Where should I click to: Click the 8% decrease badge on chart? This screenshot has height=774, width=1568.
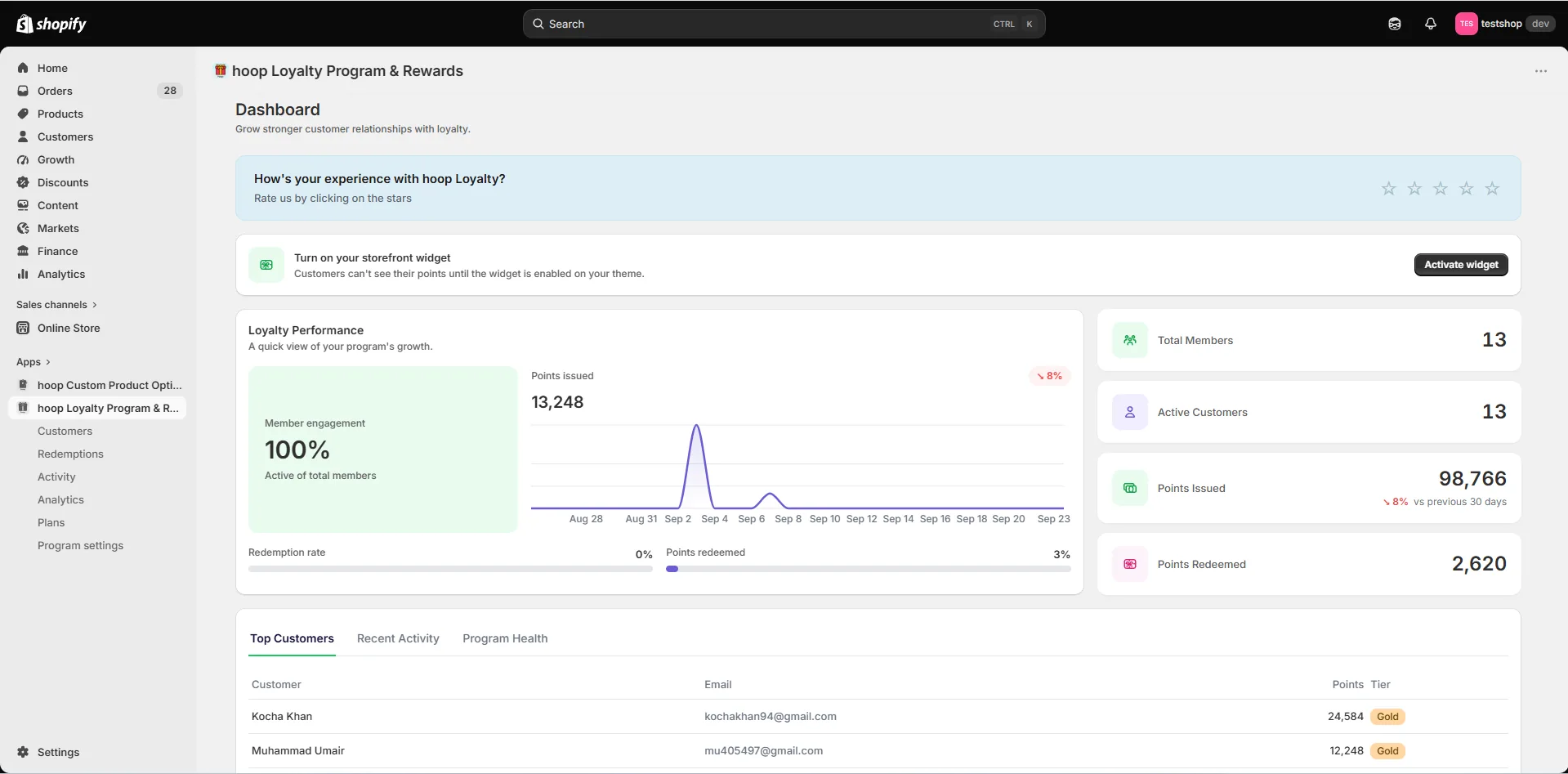pyautogui.click(x=1049, y=376)
